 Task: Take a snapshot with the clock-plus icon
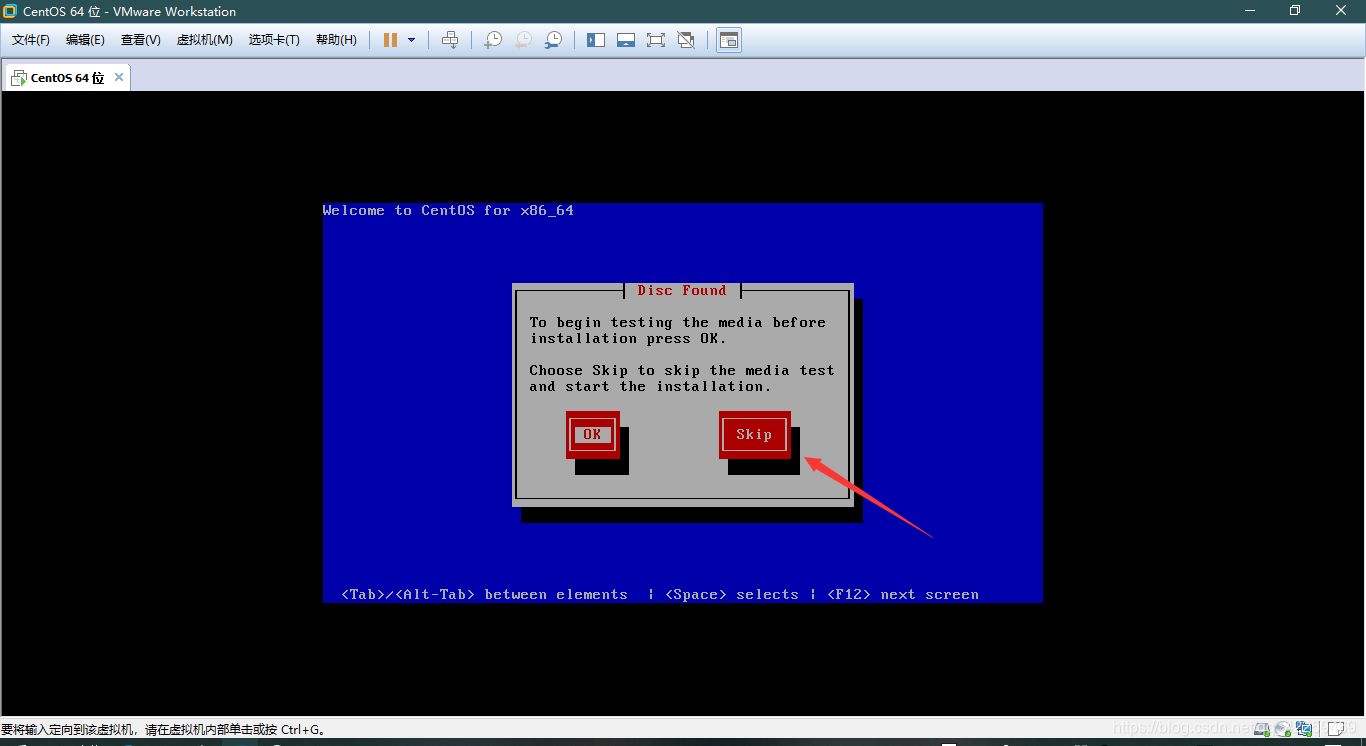493,40
